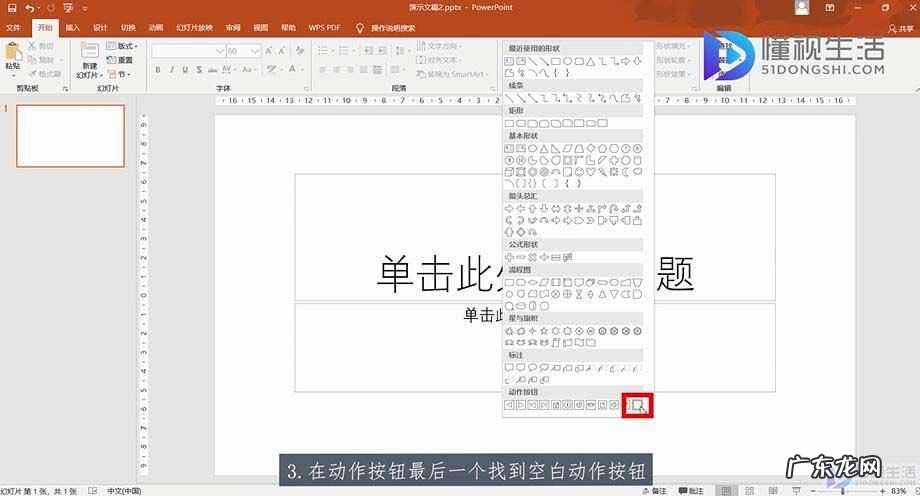Click the Share (共享) button

pos(901,28)
